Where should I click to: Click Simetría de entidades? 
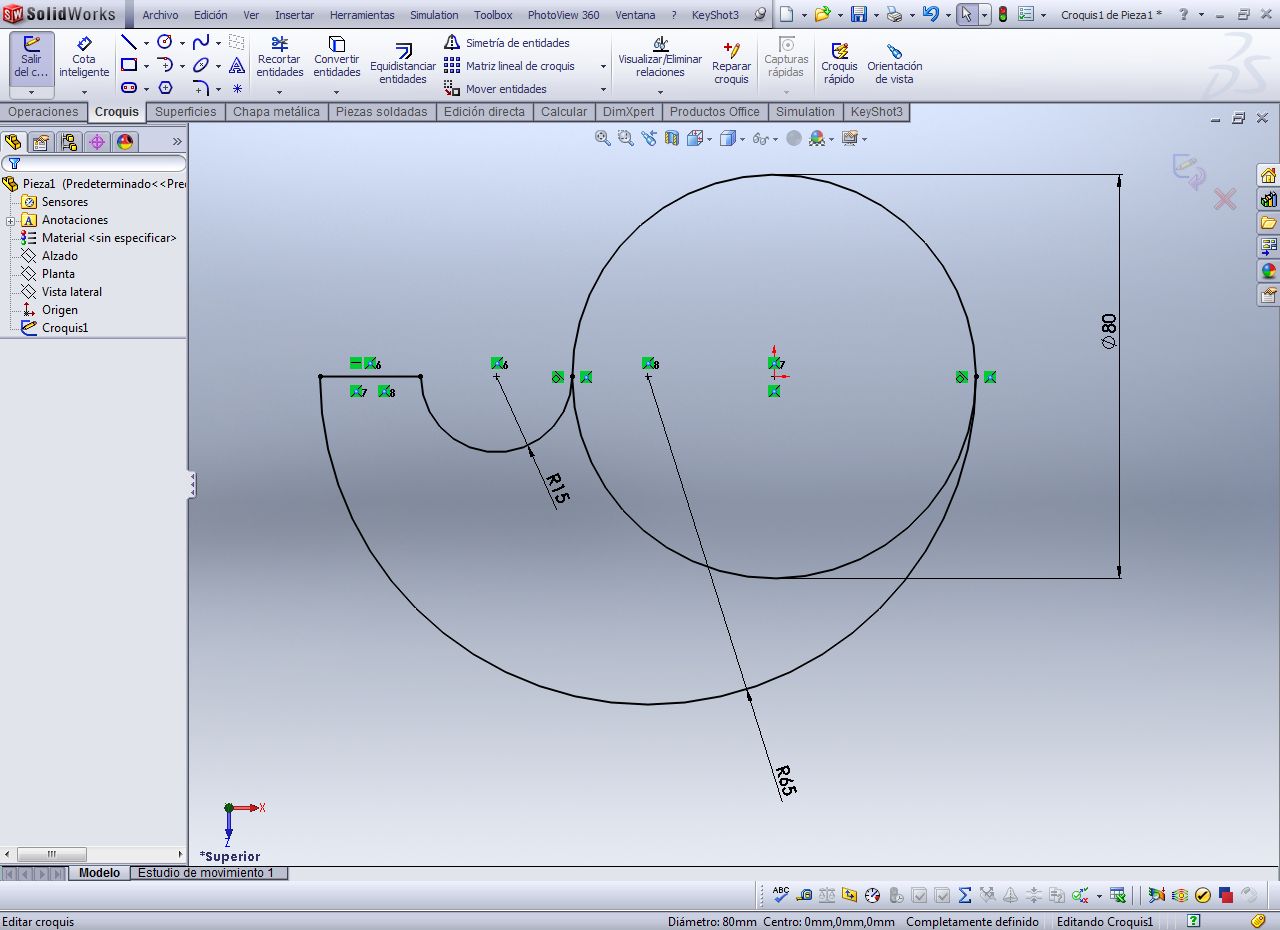click(507, 43)
